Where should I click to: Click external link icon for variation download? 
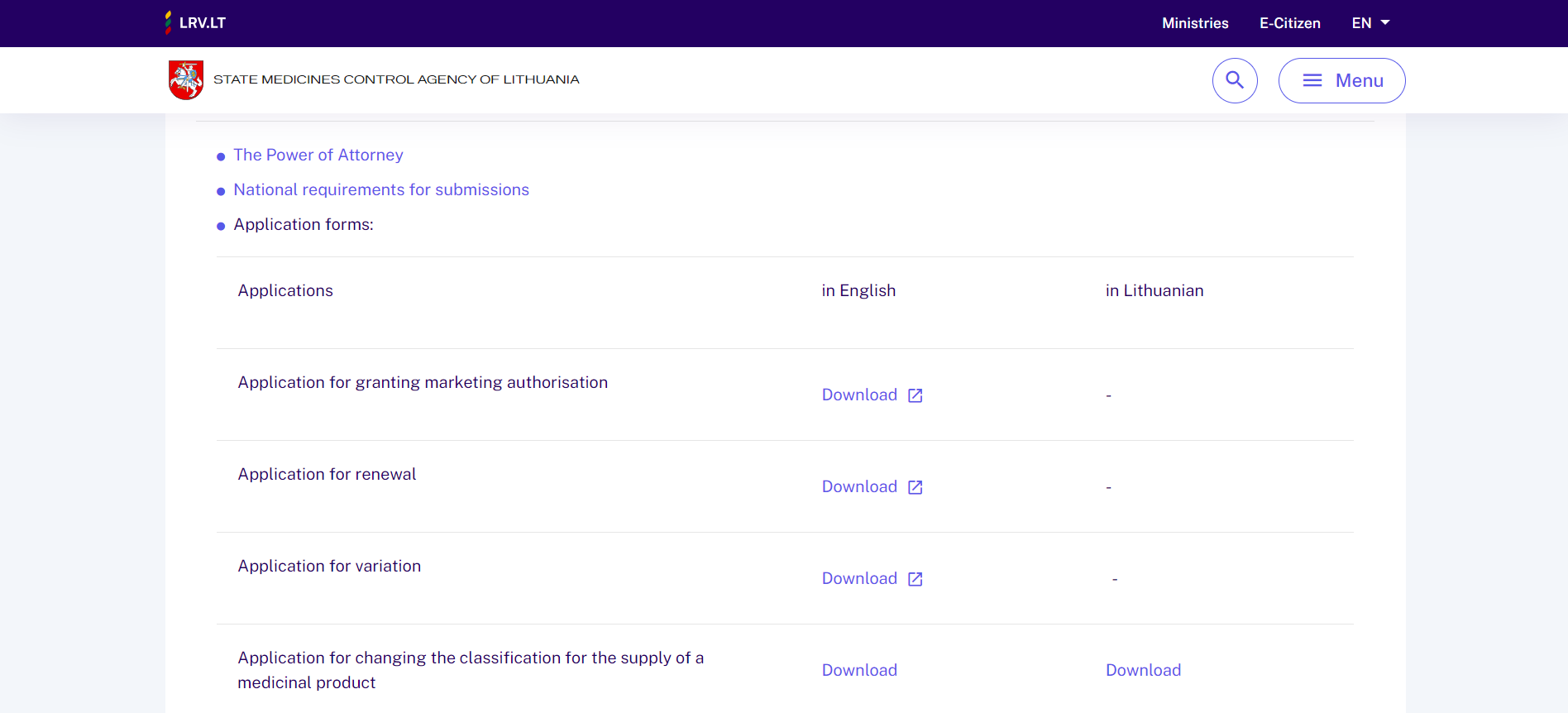click(x=915, y=579)
